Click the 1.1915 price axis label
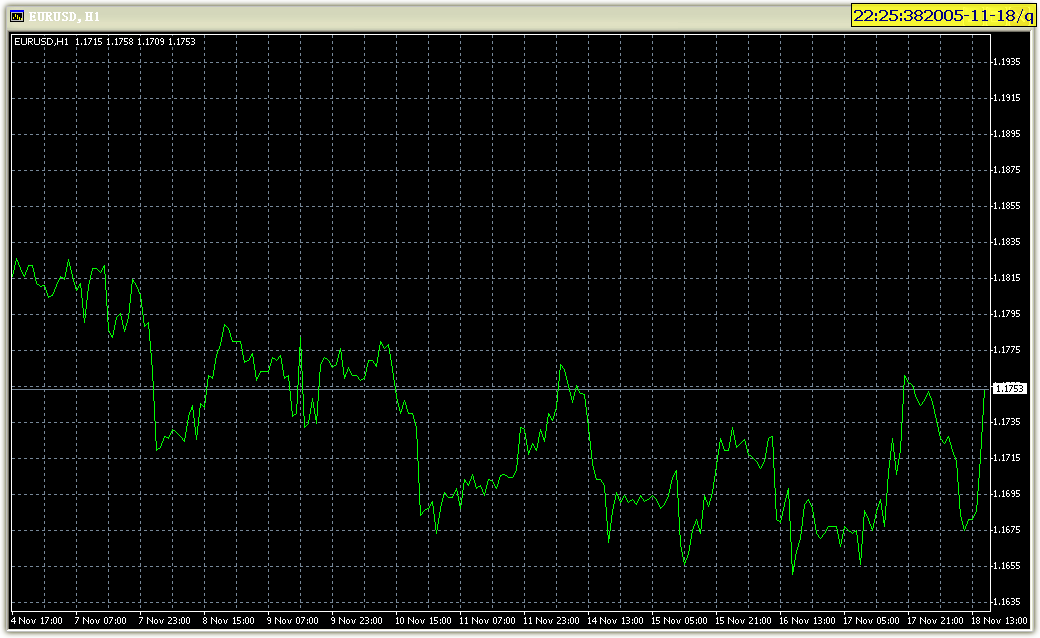Image resolution: width=1040 pixels, height=638 pixels. 1007,97
